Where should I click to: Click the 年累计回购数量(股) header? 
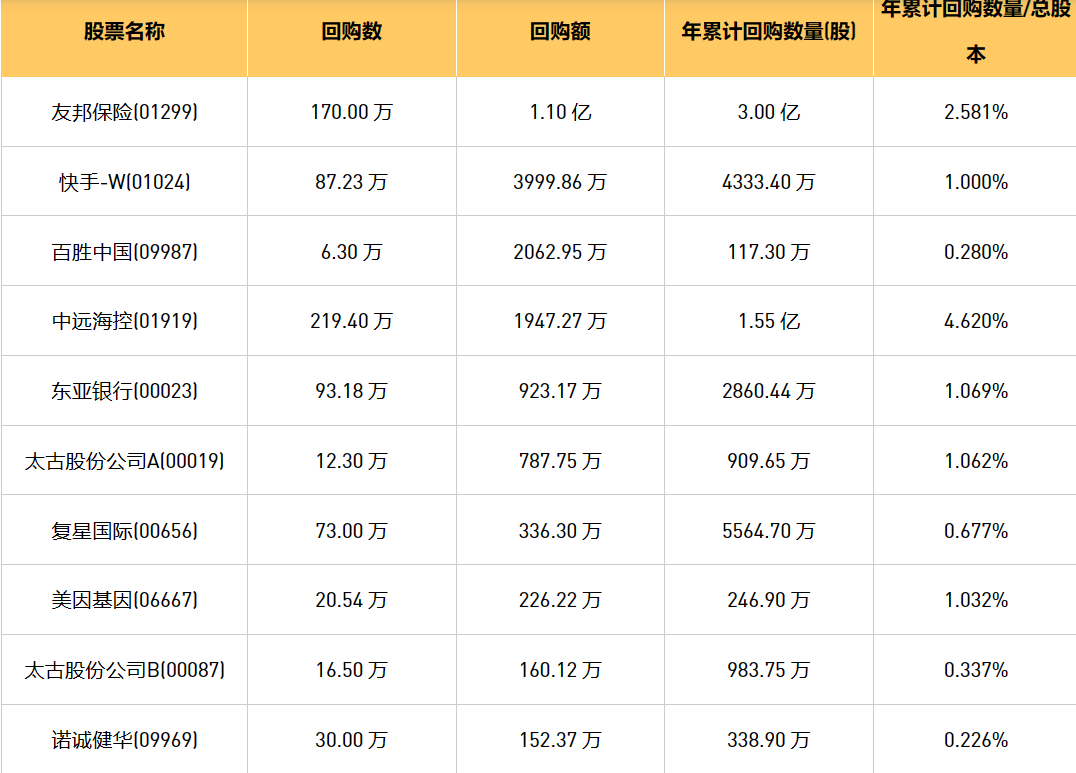tap(768, 32)
